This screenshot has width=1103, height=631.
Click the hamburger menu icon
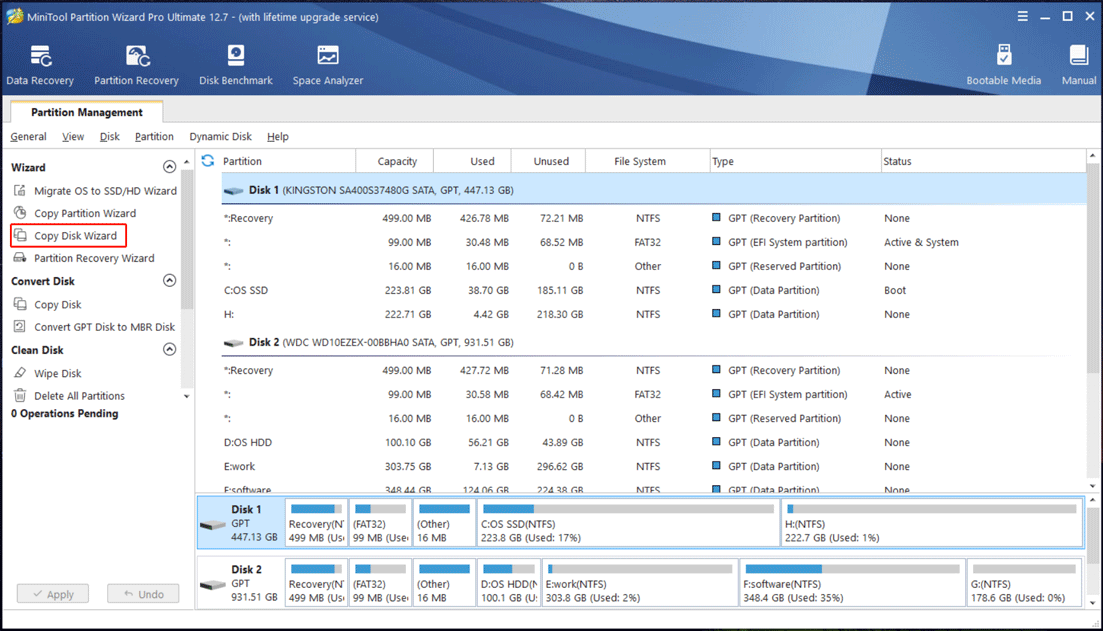pos(1022,16)
